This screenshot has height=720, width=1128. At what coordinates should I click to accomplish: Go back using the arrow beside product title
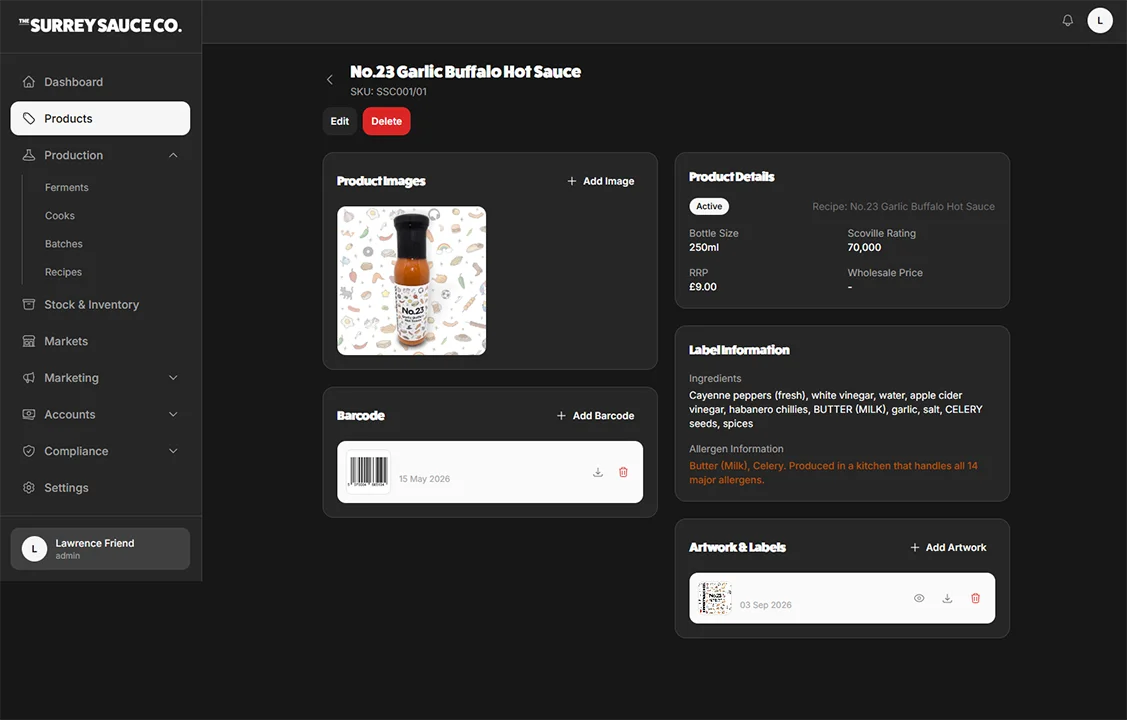coord(329,80)
